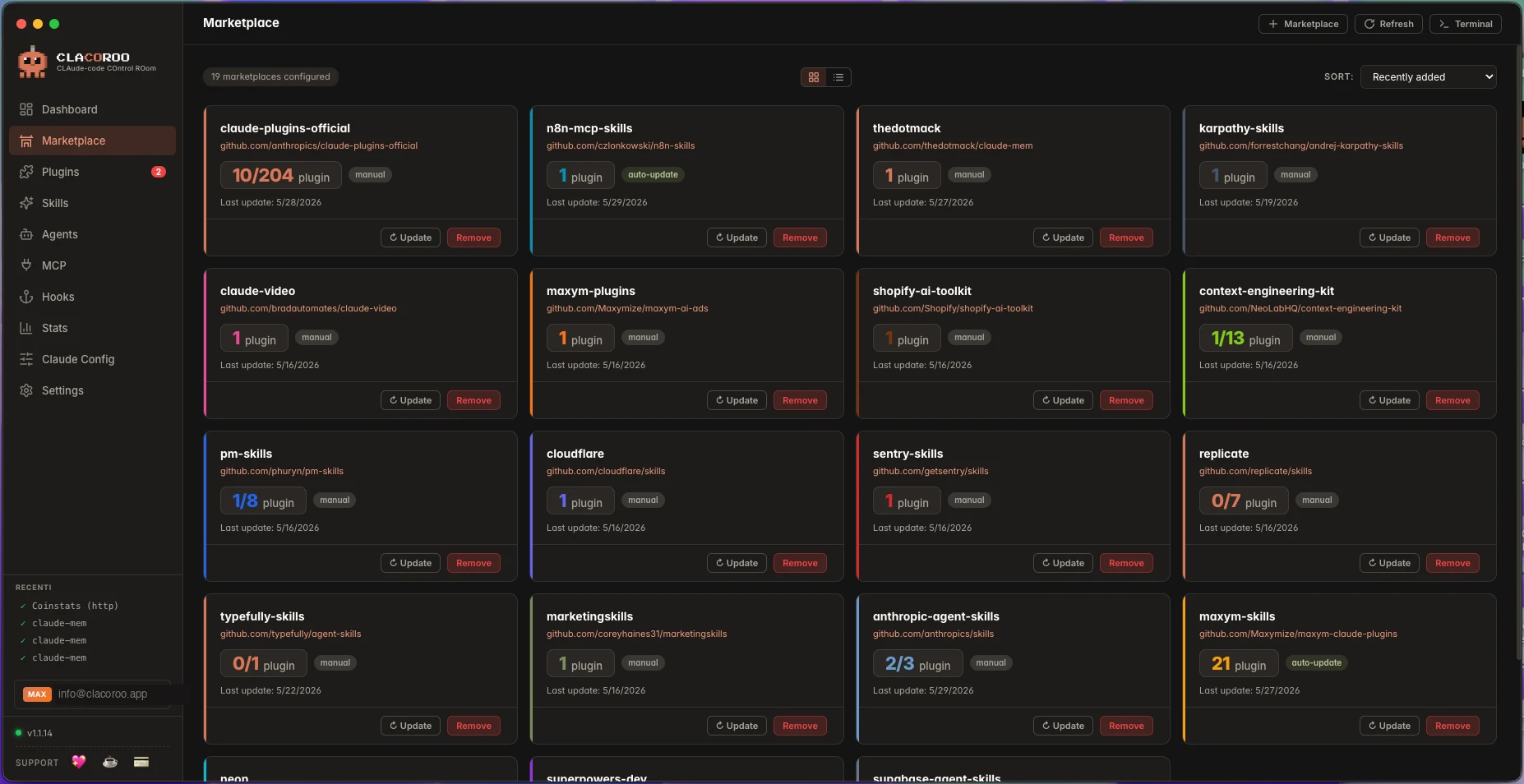The height and width of the screenshot is (784, 1524).
Task: Select the Marketplace storefront icon in the sidebar
Action: click(x=26, y=141)
